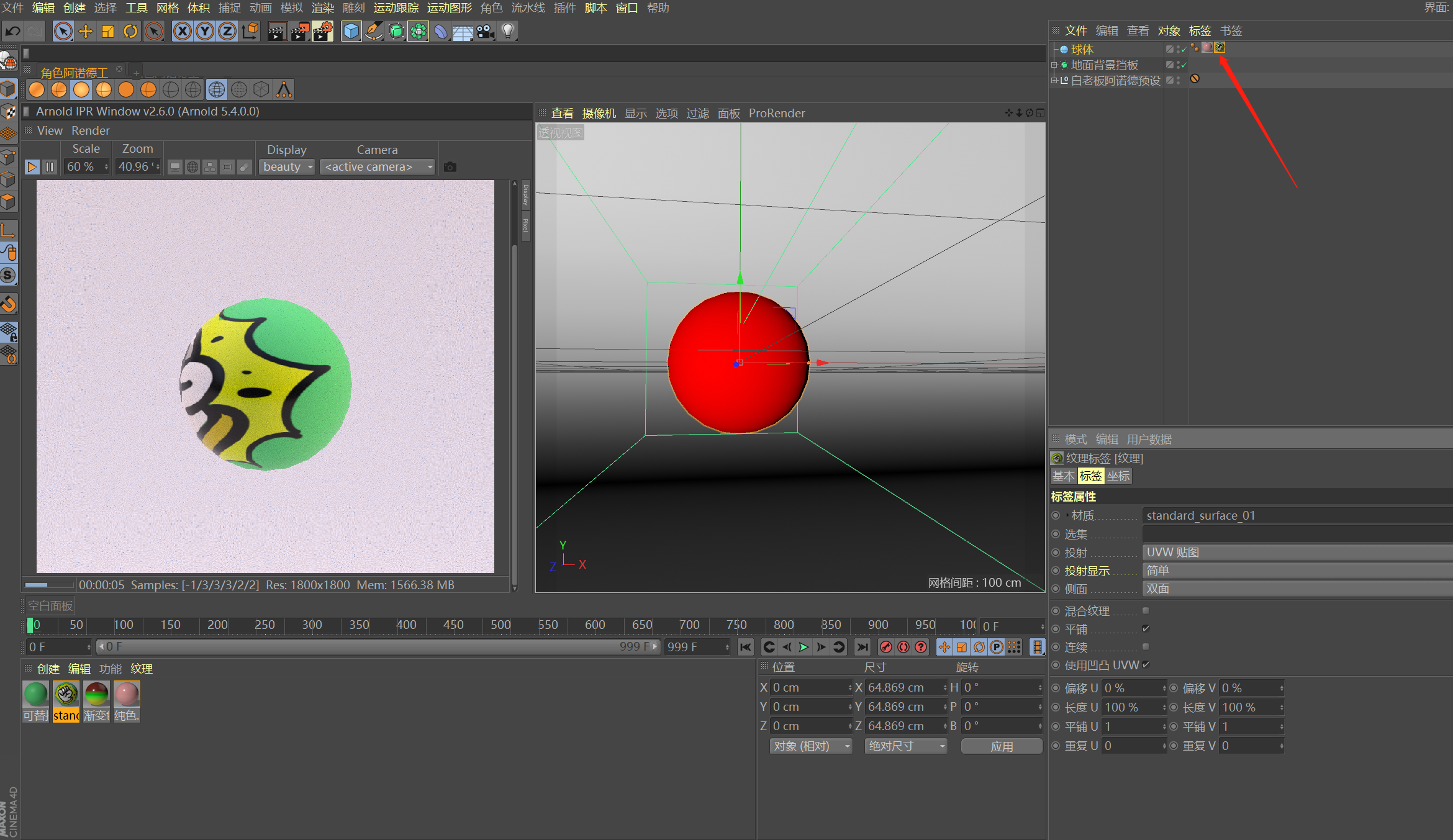Toggle the 平铺 tile checkbox
This screenshot has width=1453, height=840.
1146,628
